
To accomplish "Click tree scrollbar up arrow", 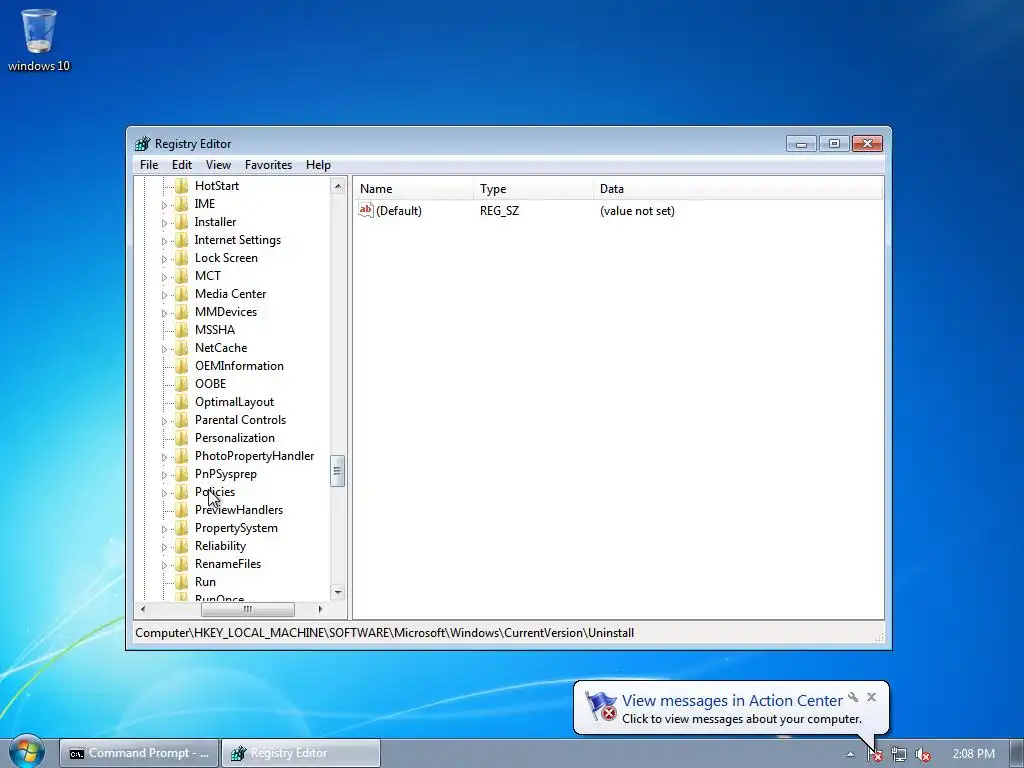I will point(338,186).
